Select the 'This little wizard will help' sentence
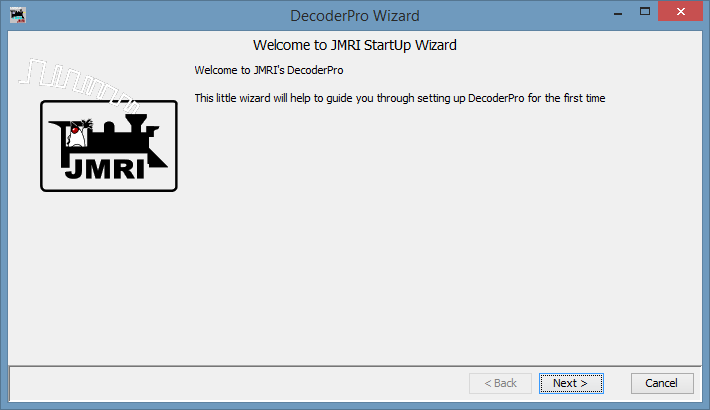 [400, 98]
